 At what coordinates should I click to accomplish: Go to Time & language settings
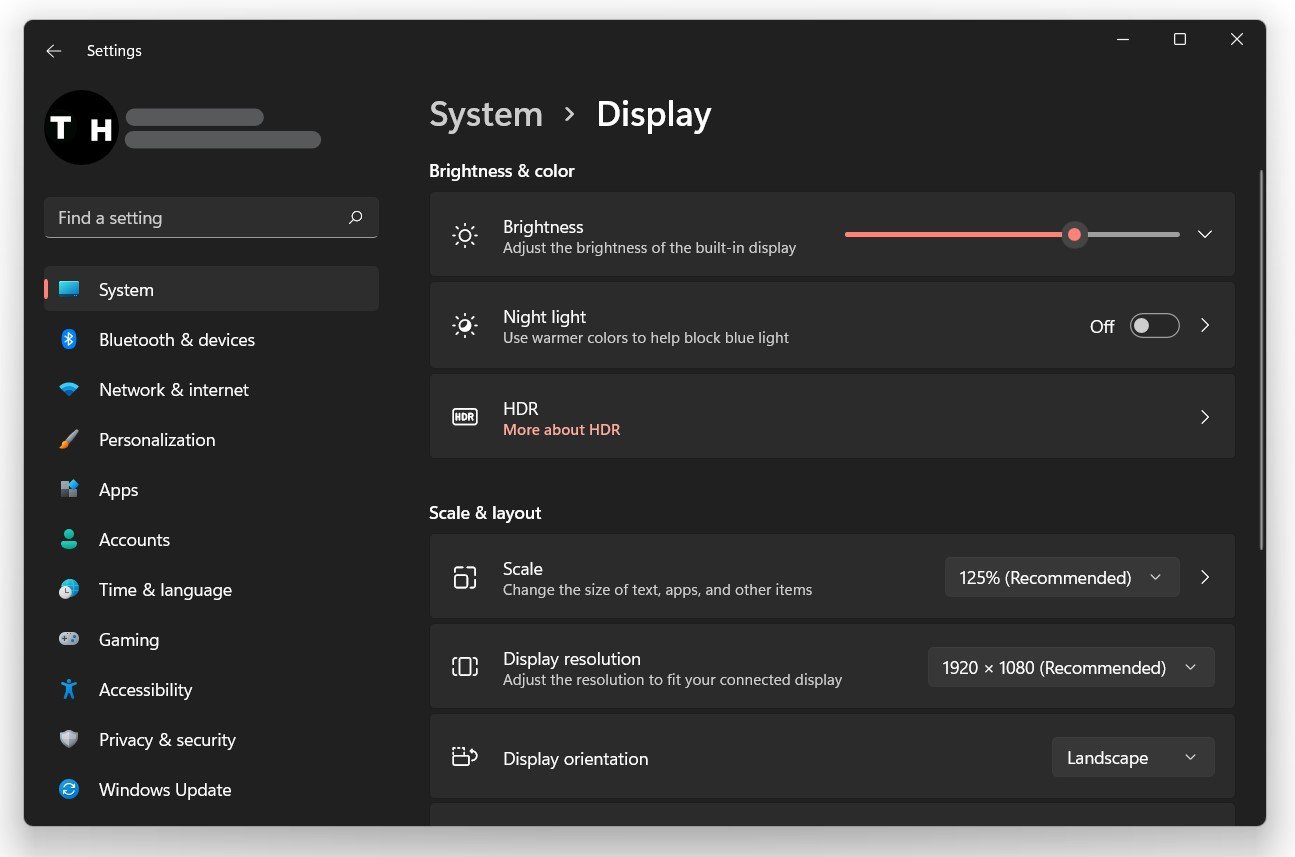(x=165, y=590)
